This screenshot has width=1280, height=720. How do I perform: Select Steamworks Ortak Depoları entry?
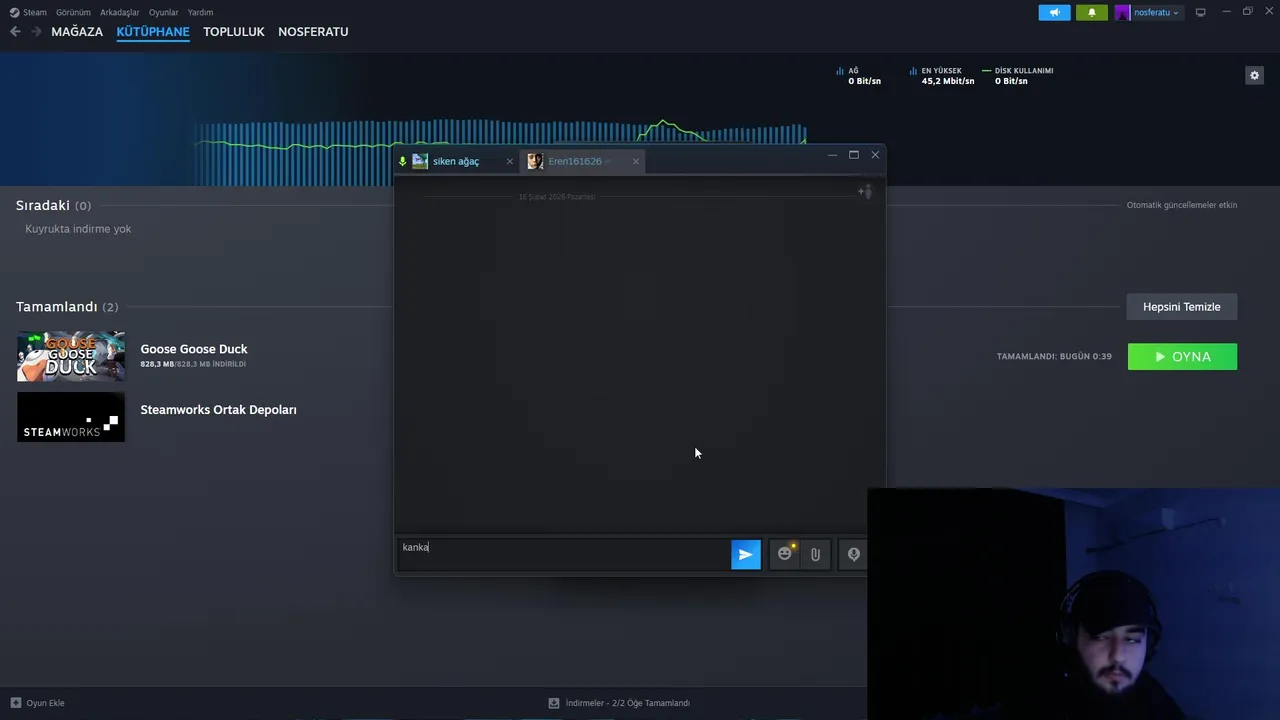pyautogui.click(x=218, y=410)
